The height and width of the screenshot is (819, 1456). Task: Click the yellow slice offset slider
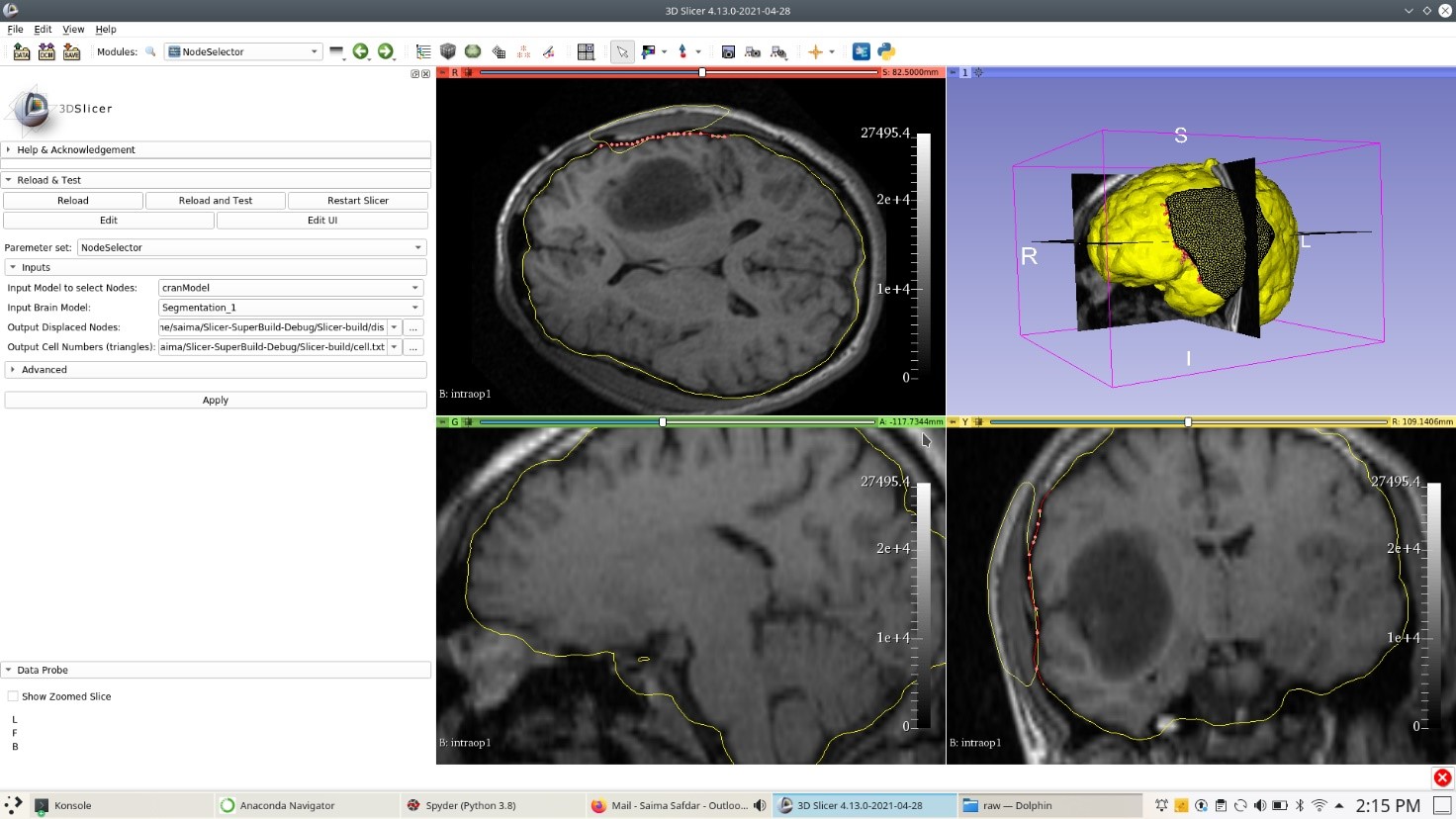[1189, 422]
